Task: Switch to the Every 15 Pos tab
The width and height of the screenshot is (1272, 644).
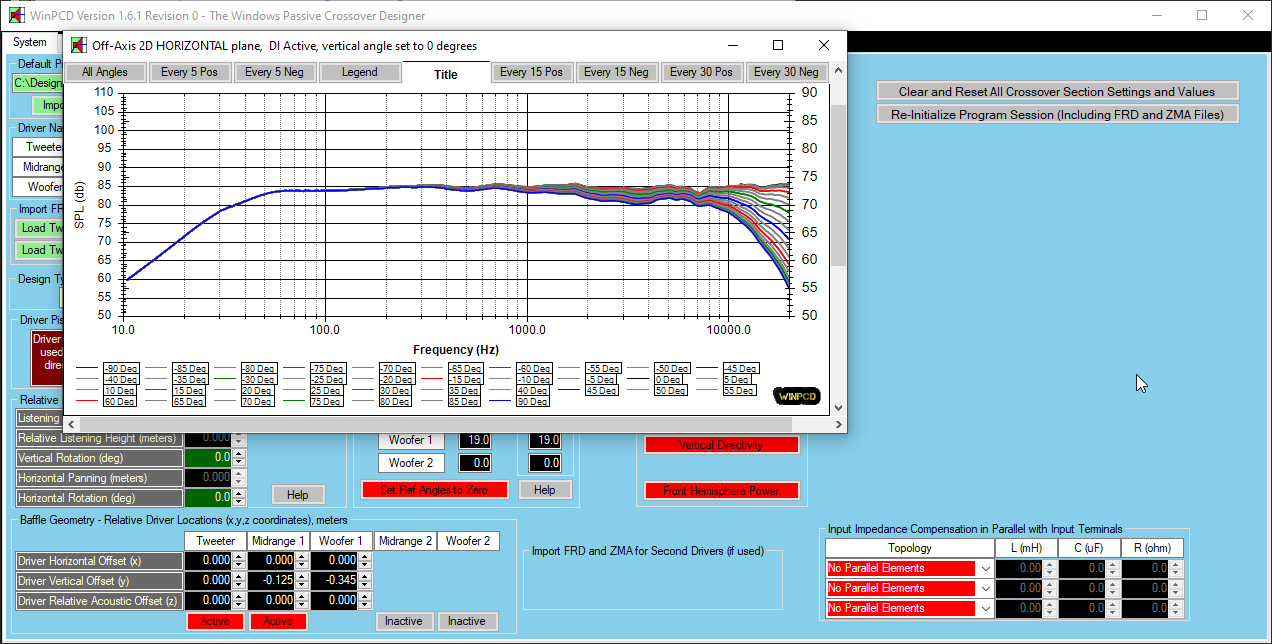Action: coord(531,72)
